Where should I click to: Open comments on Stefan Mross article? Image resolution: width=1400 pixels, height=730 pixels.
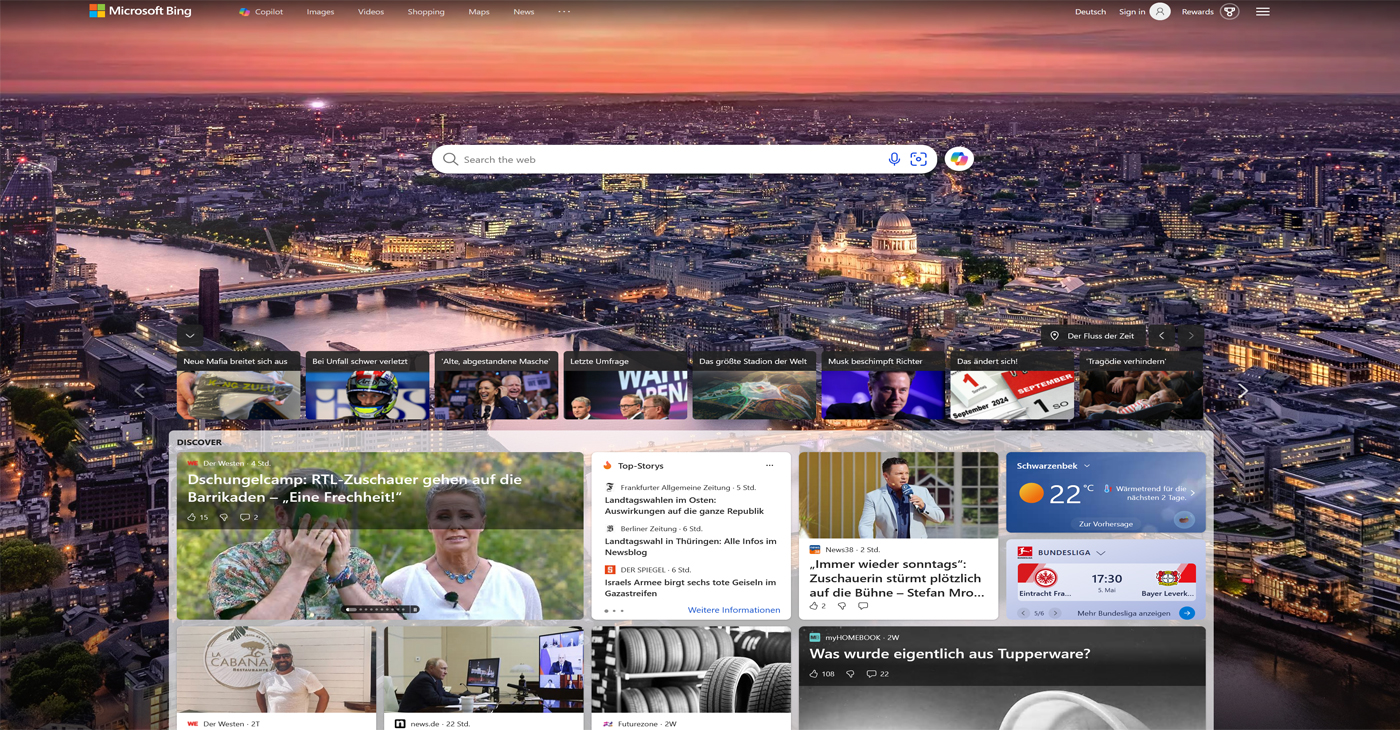click(863, 606)
